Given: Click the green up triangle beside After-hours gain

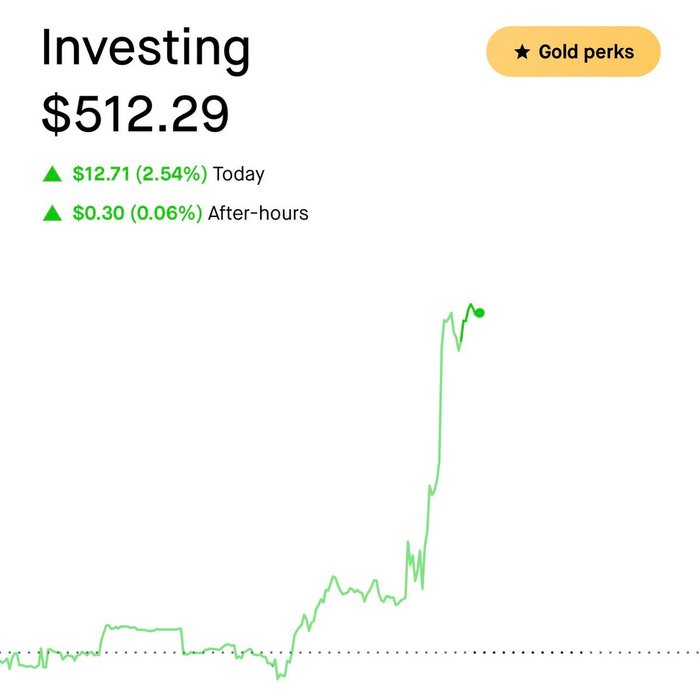Looking at the screenshot, I should tap(52, 213).
